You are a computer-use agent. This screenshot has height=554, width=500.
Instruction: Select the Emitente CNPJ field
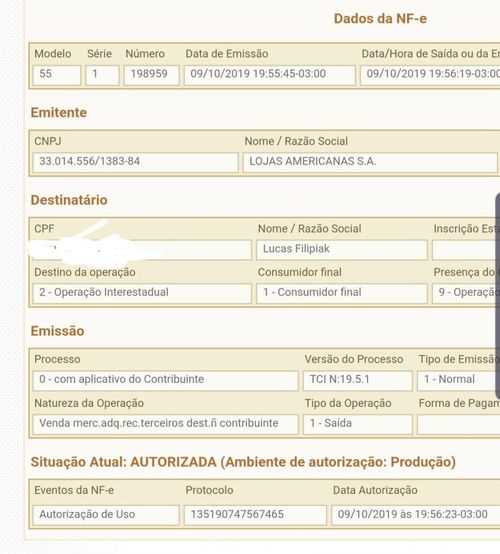tap(135, 162)
